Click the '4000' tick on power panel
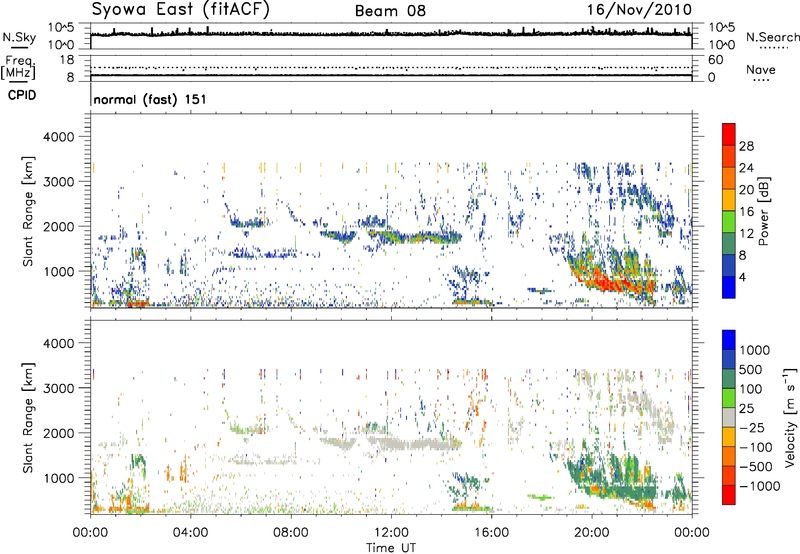Image resolution: width=800 pixels, height=554 pixels. pyautogui.click(x=58, y=137)
